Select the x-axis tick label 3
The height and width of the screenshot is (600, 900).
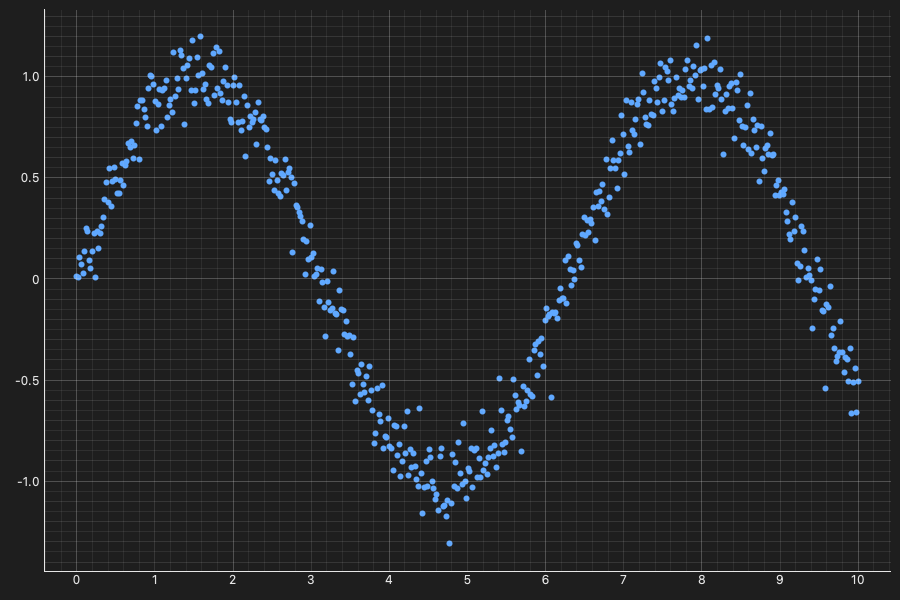click(311, 580)
